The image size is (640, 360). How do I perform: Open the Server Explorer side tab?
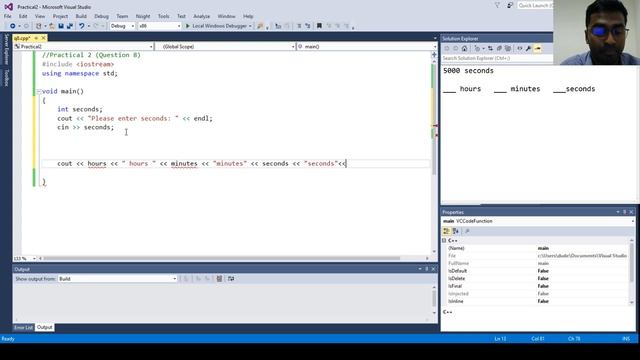6,49
